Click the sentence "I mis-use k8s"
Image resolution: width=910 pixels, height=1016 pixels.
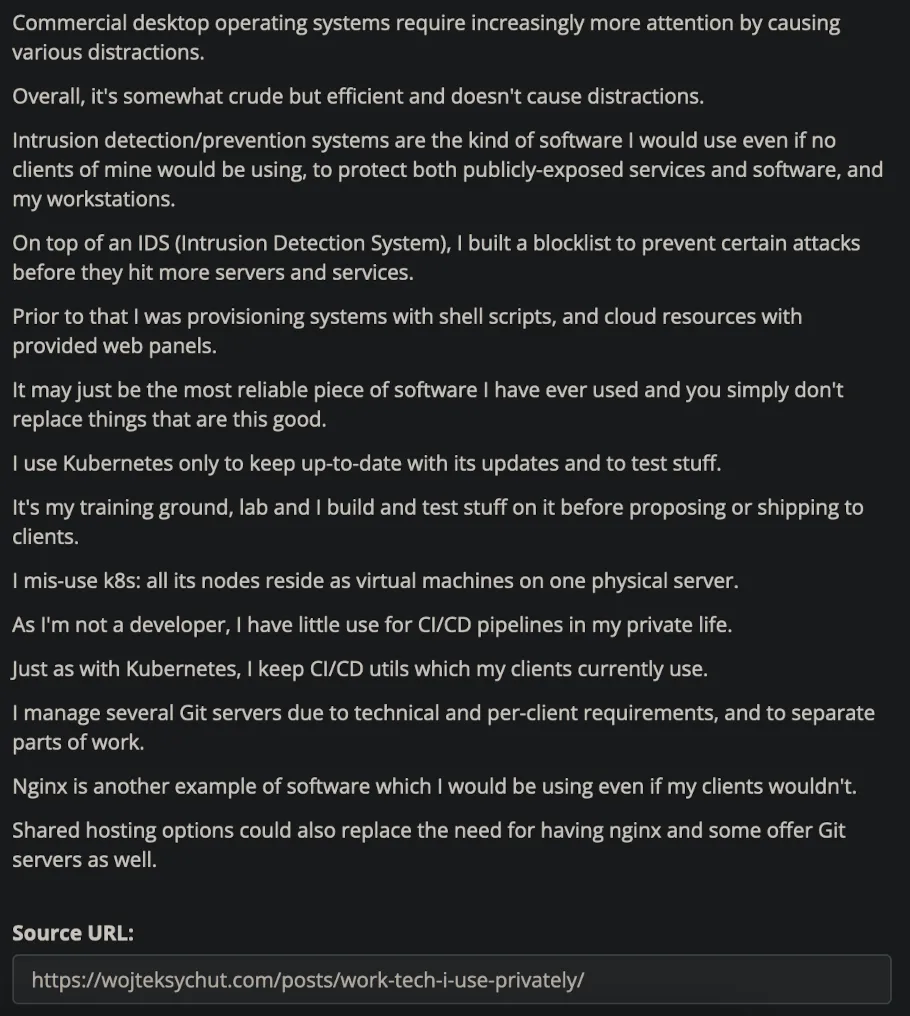coord(375,581)
